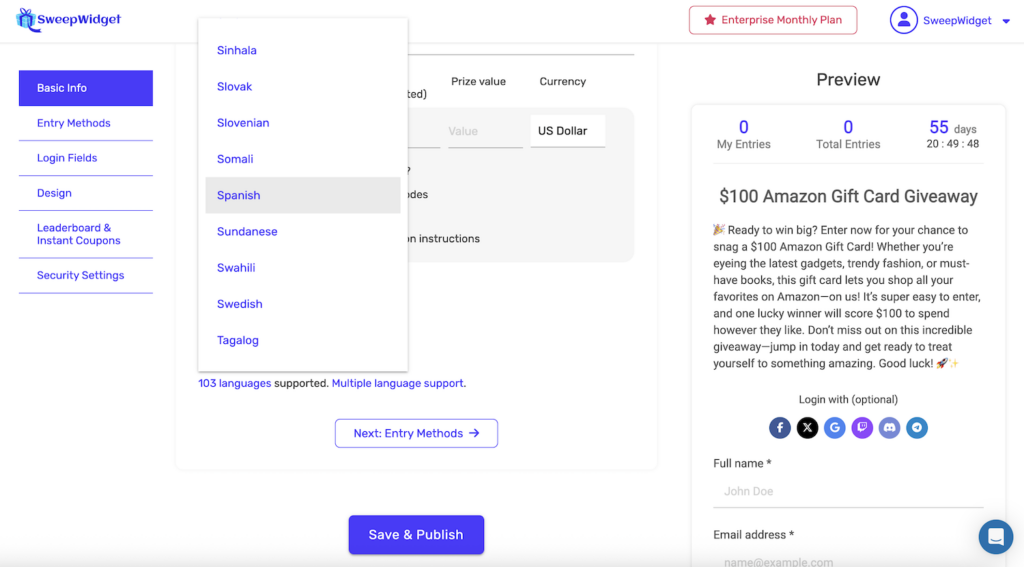Image resolution: width=1024 pixels, height=567 pixels.
Task: Go to the Design sidebar tab
Action: [55, 193]
